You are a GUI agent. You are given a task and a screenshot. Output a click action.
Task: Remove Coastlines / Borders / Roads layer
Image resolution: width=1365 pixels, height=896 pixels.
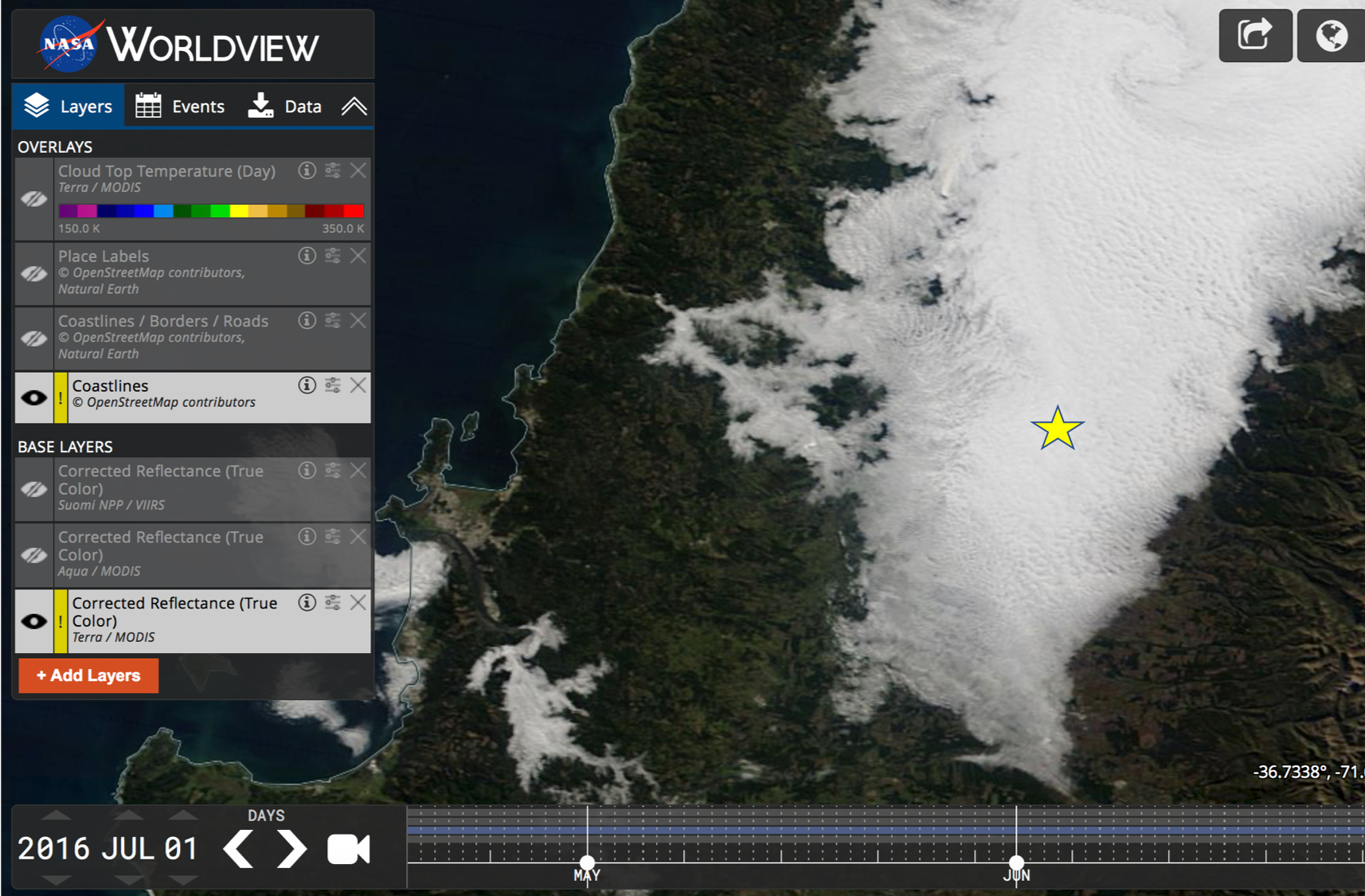(358, 320)
